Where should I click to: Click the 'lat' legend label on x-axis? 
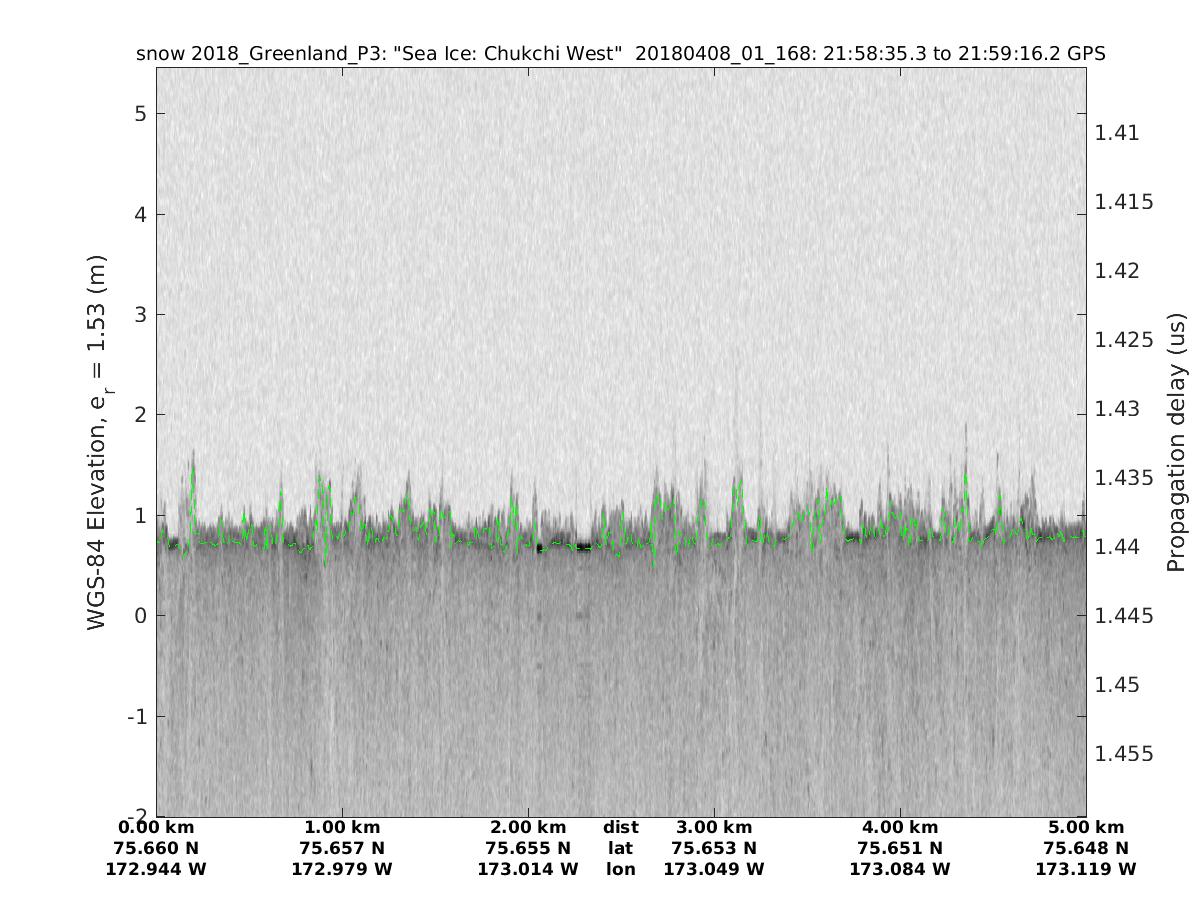620,848
